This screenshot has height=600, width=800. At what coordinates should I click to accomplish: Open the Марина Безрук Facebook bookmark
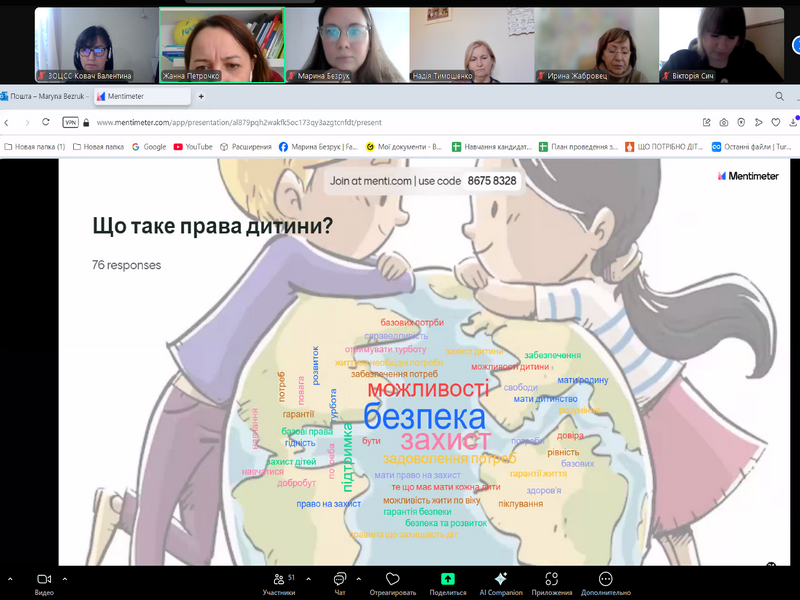[318, 147]
